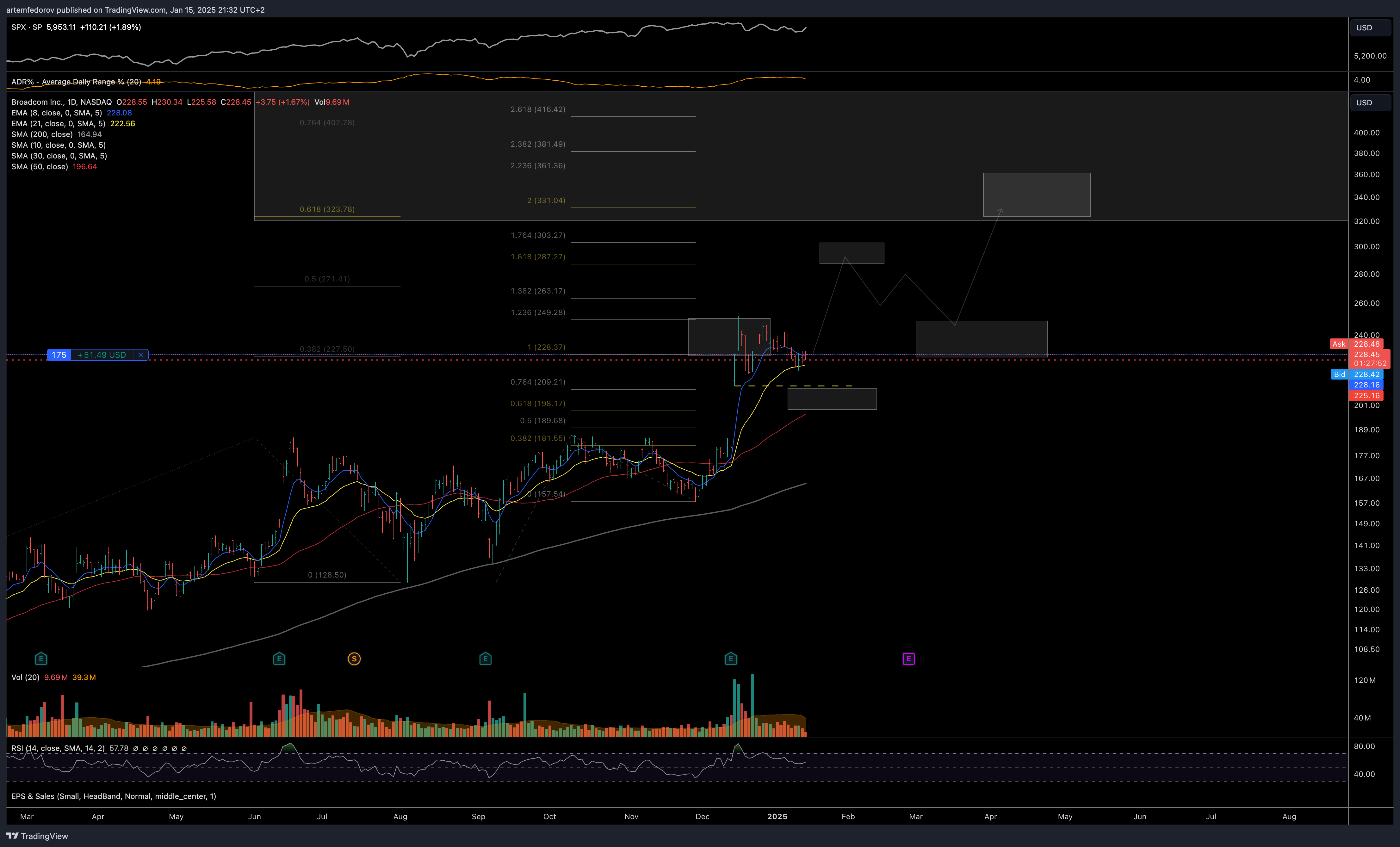Click the purple upcoming earnings E marker
Screen dimensions: 1400x847
click(908, 658)
